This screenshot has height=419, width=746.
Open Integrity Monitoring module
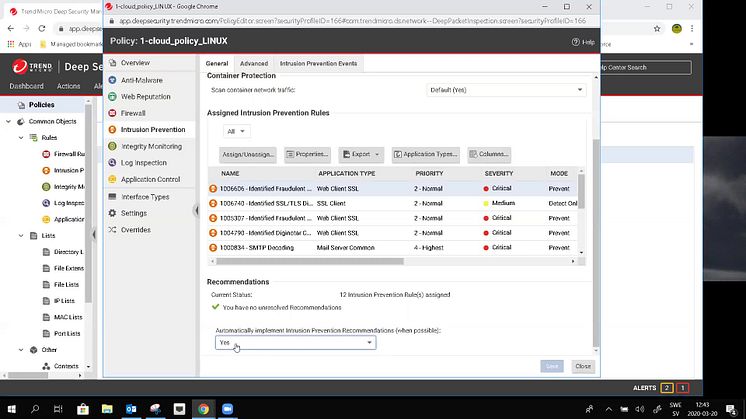pyautogui.click(x=151, y=146)
